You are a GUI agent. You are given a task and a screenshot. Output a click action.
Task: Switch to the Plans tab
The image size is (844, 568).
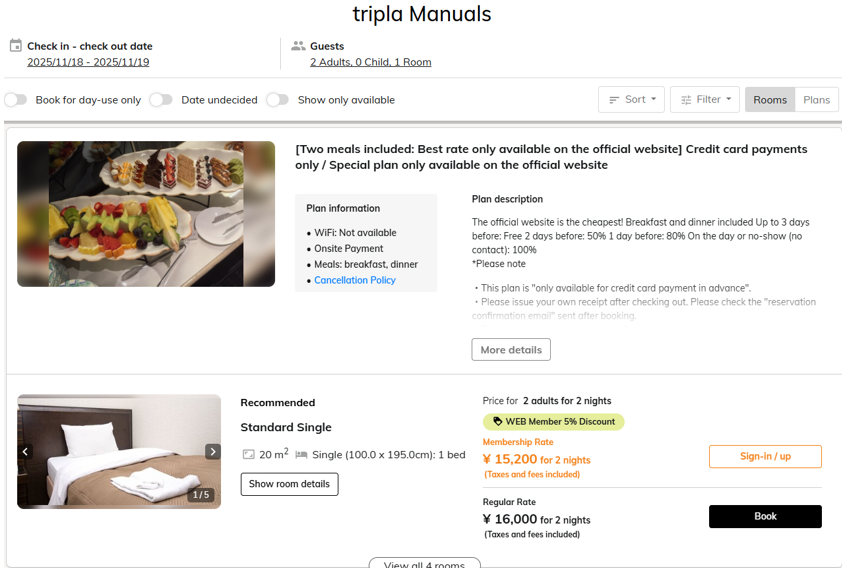pos(816,100)
